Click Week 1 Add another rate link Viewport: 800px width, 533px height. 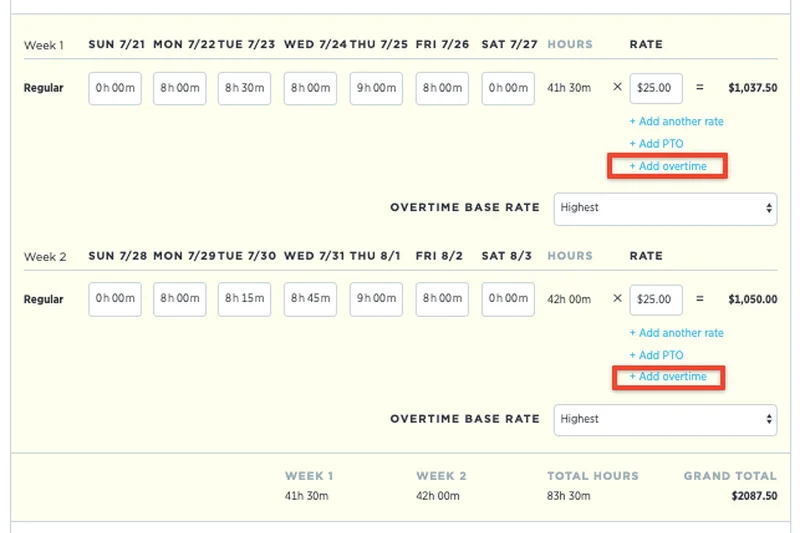[x=676, y=122]
